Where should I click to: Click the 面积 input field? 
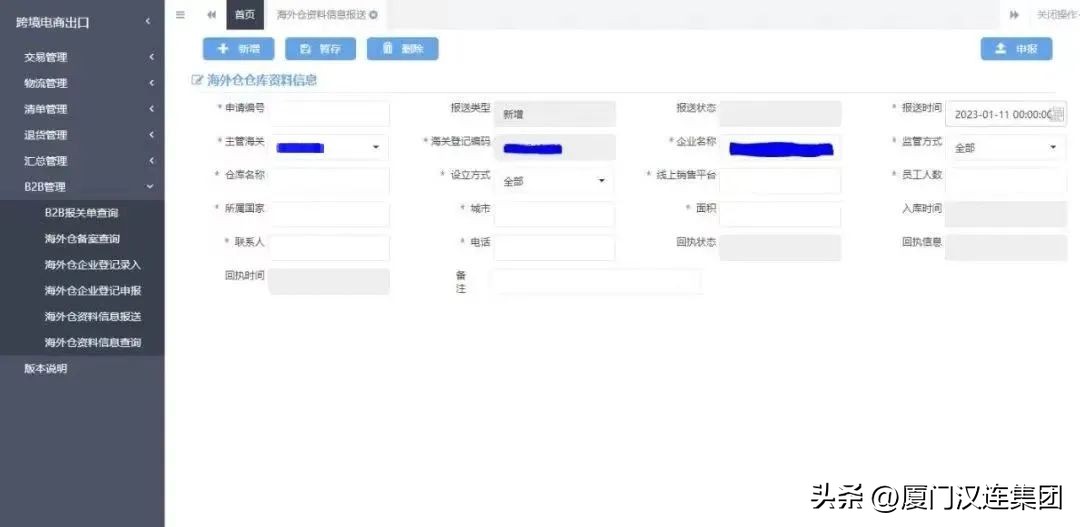[x=780, y=214]
